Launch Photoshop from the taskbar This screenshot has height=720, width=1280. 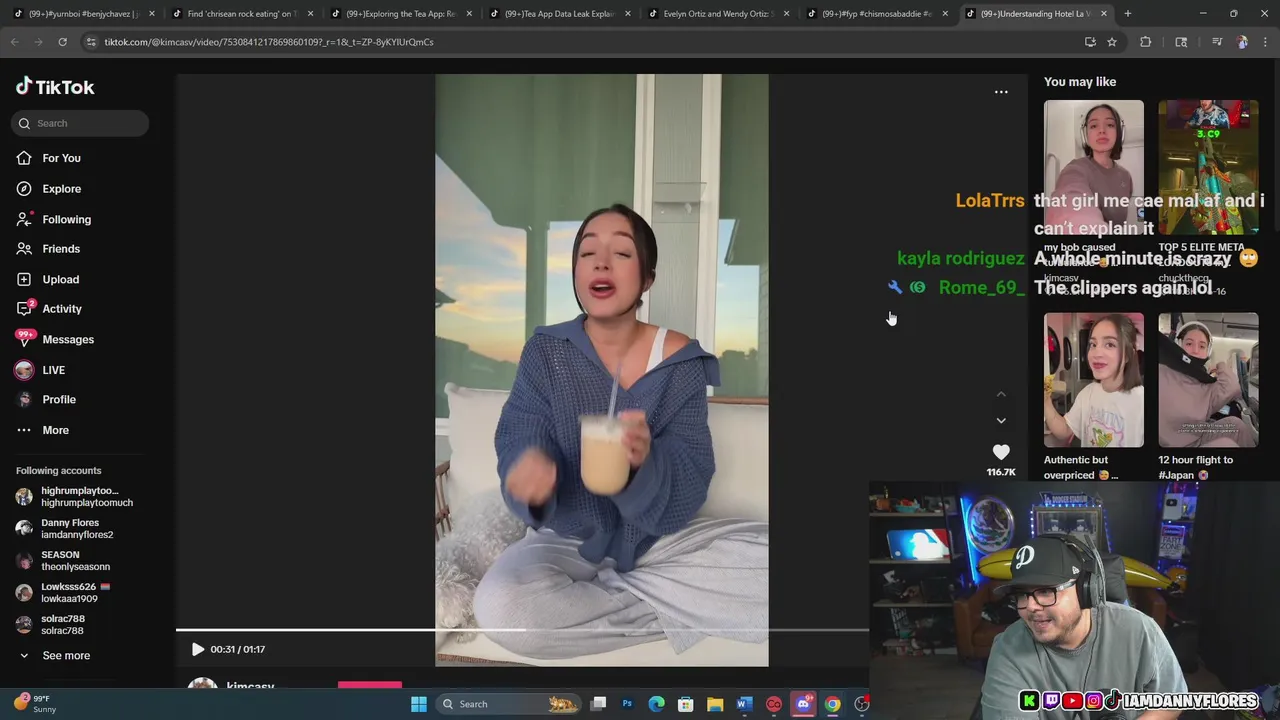pyautogui.click(x=627, y=704)
